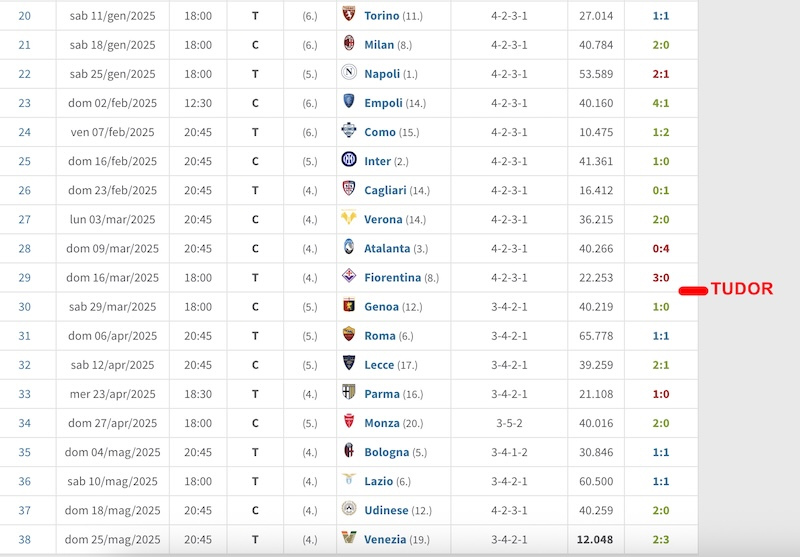Select matchday 30 number link
Image resolution: width=800 pixels, height=557 pixels.
[x=24, y=307]
